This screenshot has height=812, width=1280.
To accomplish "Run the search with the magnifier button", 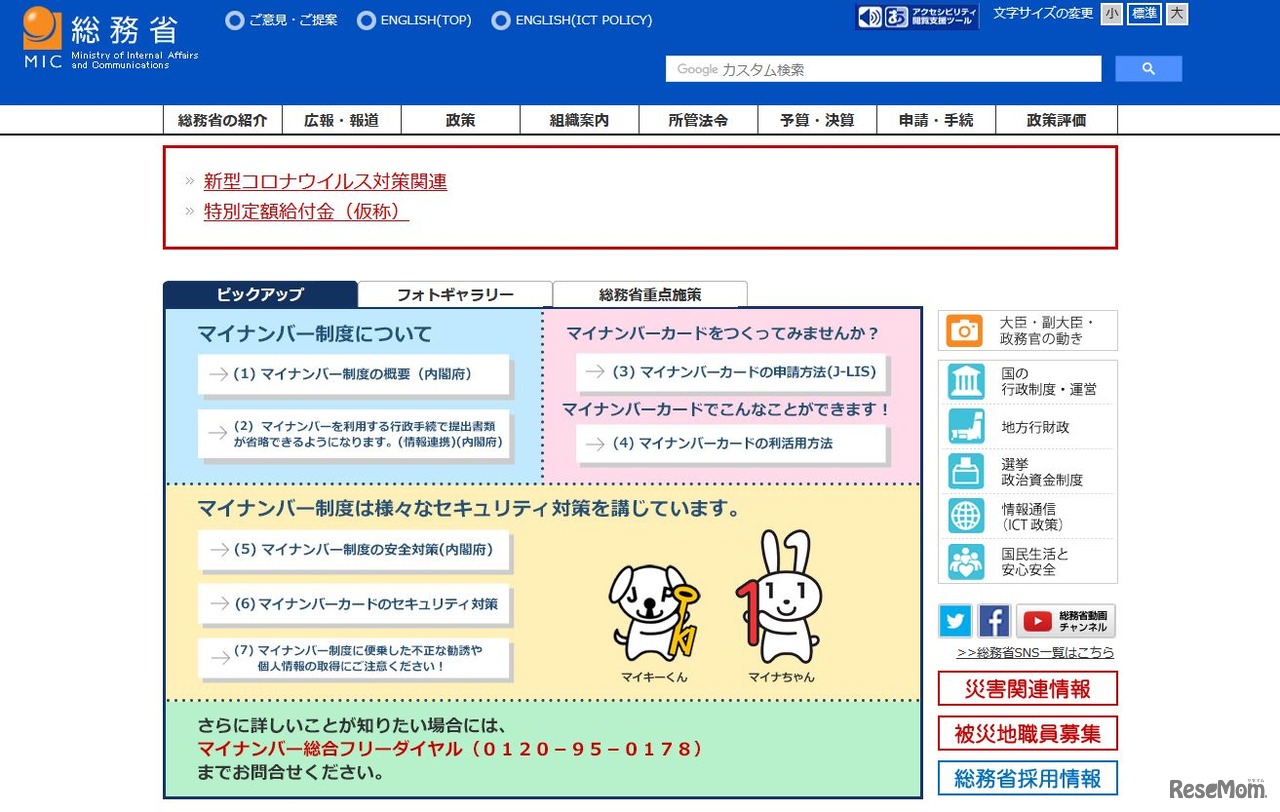I will click(x=1148, y=68).
